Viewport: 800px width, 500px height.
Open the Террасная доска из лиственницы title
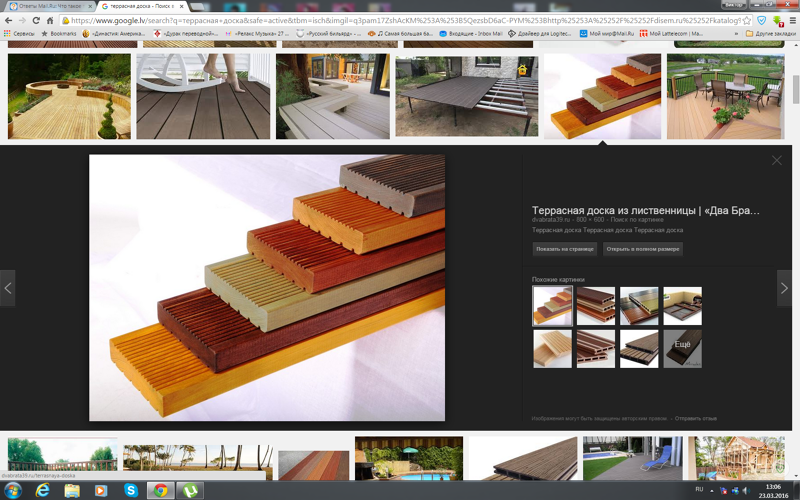click(645, 210)
